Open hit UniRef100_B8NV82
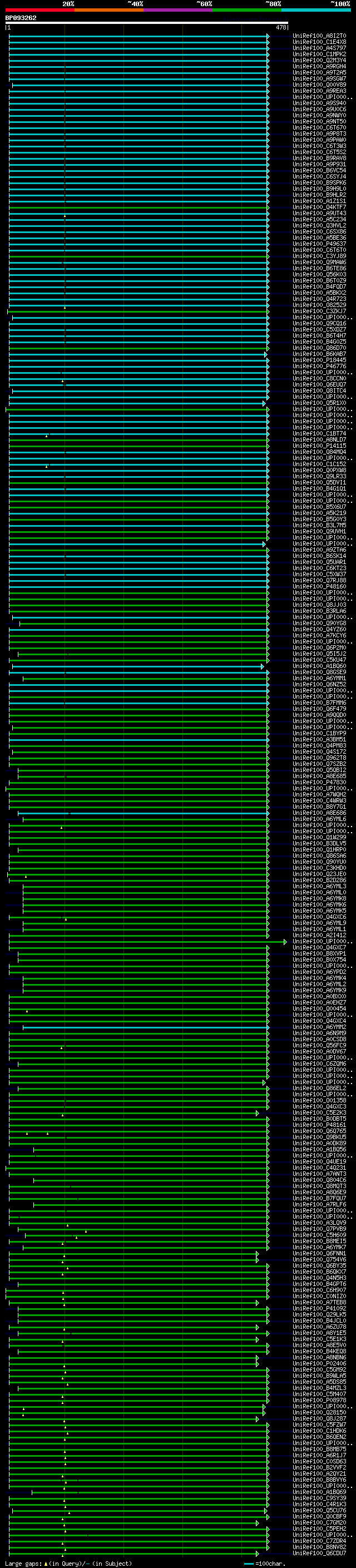This screenshot has height=1568, width=356. coord(319,1547)
